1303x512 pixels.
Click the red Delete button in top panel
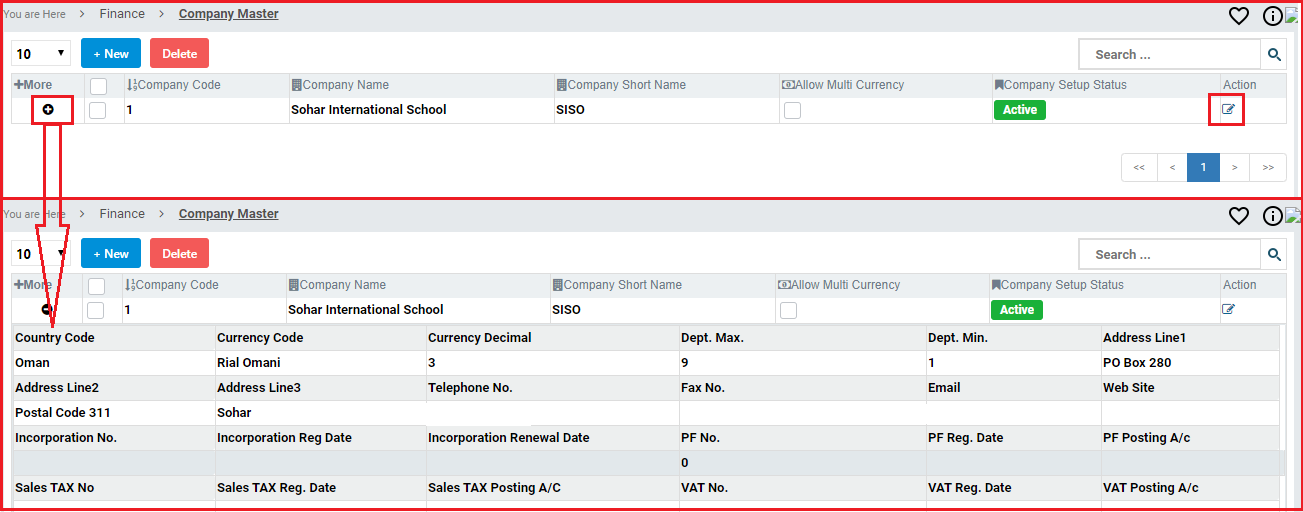[x=180, y=54]
